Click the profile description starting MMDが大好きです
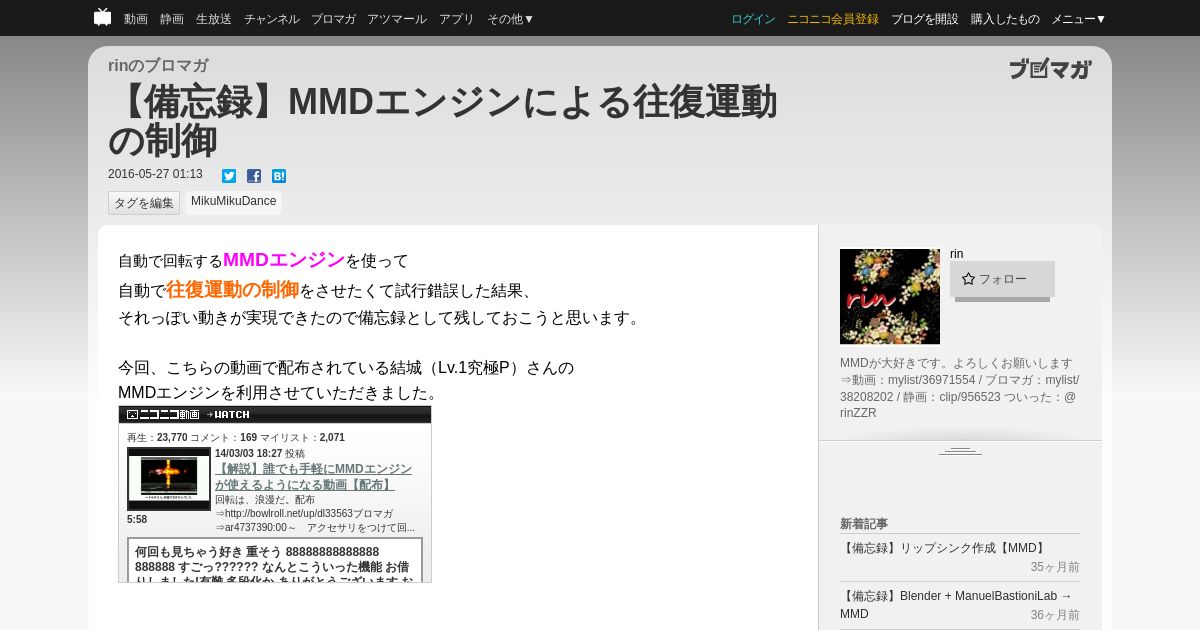 pyautogui.click(x=960, y=388)
